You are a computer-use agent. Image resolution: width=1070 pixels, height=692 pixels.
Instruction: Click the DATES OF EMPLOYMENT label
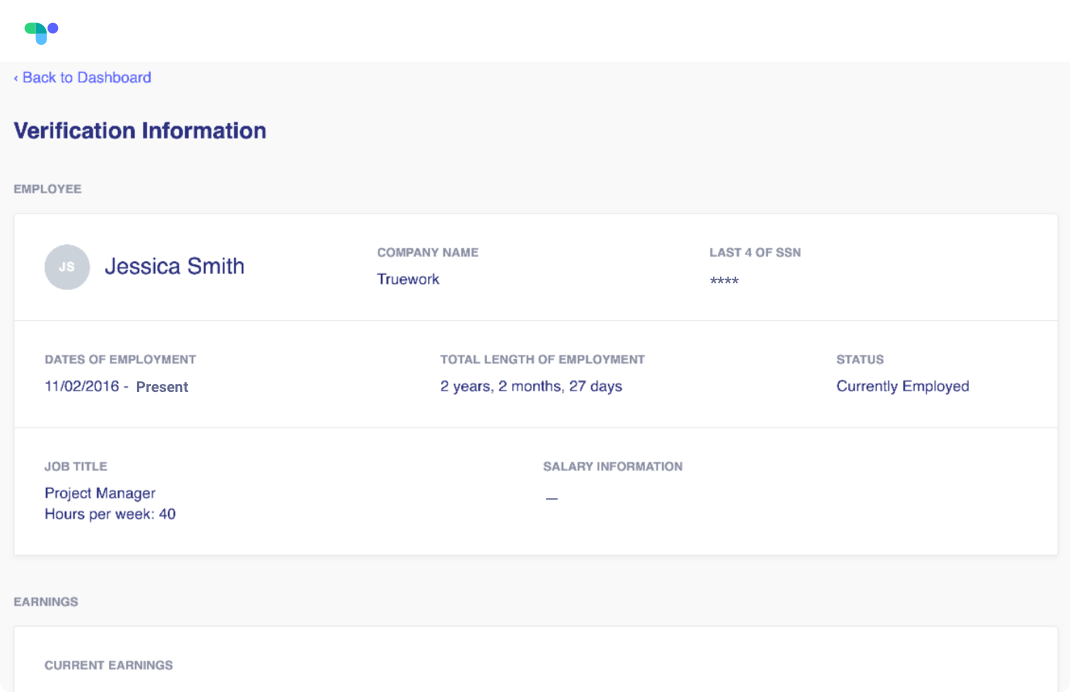[x=120, y=360]
